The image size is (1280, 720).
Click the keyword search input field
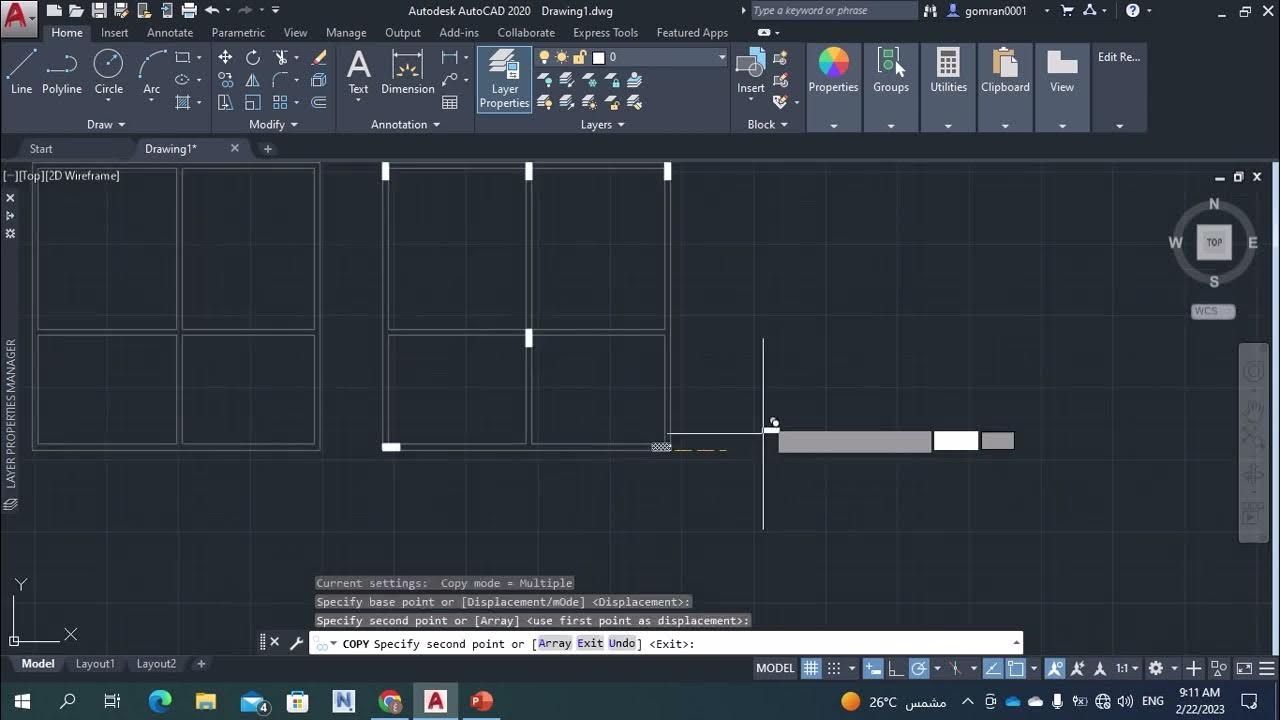click(x=833, y=10)
